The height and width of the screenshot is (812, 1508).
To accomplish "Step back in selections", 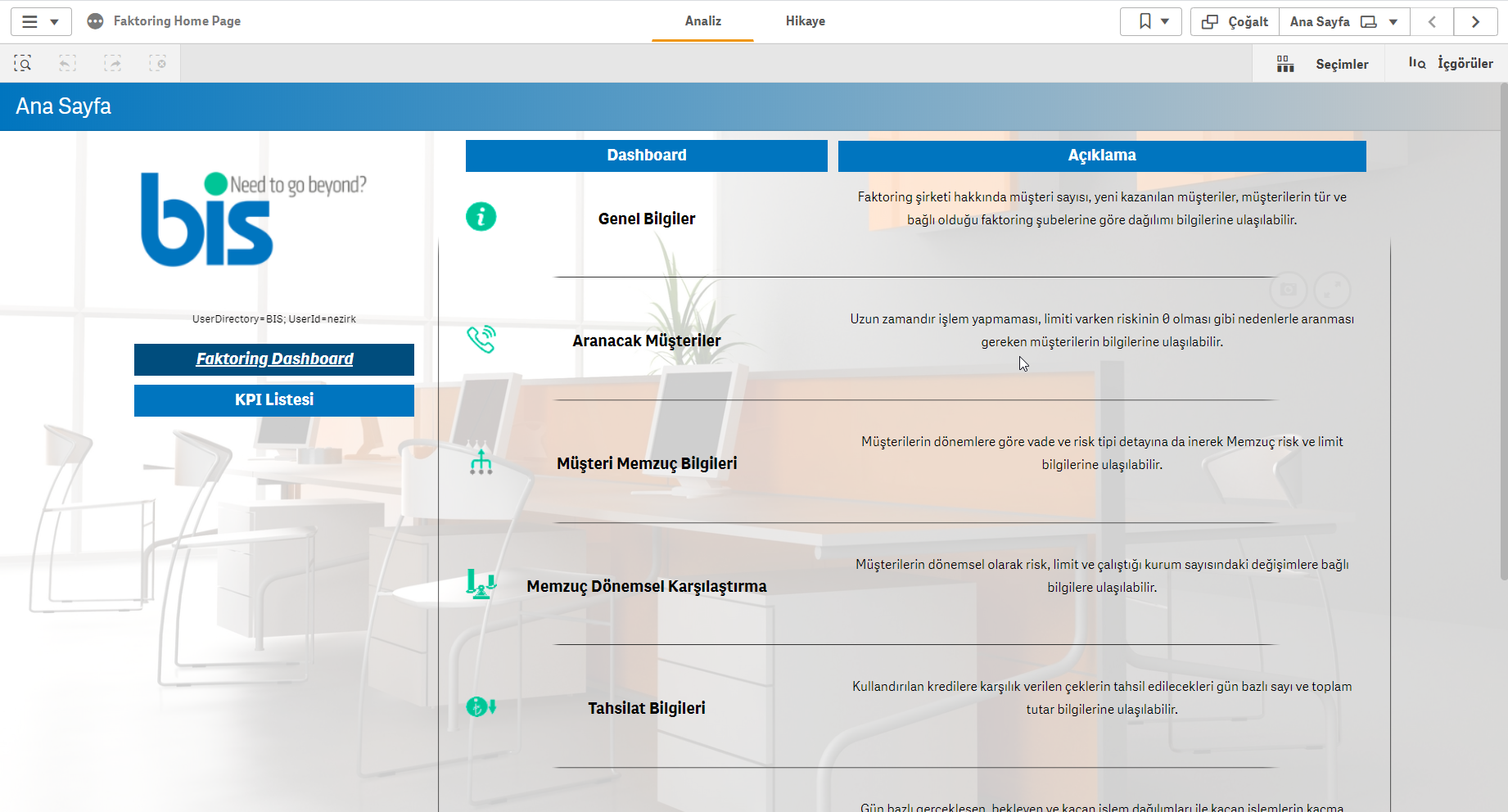I will coord(68,64).
